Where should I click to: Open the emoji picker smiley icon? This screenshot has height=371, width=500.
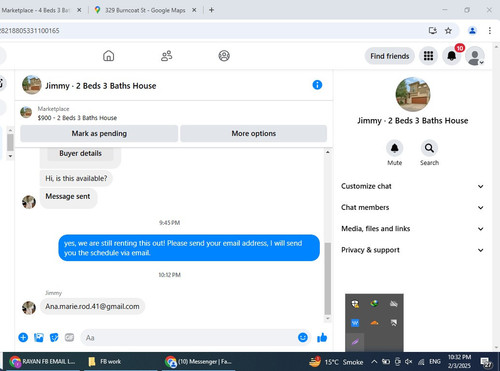point(303,338)
